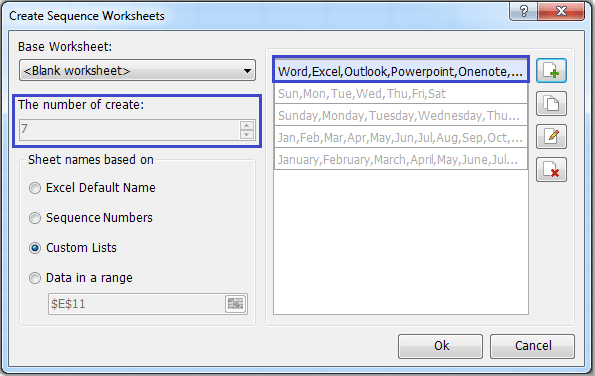This screenshot has width=595, height=376.
Task: Select the Sunday,Monday,Tuesday list entry
Action: point(401,115)
